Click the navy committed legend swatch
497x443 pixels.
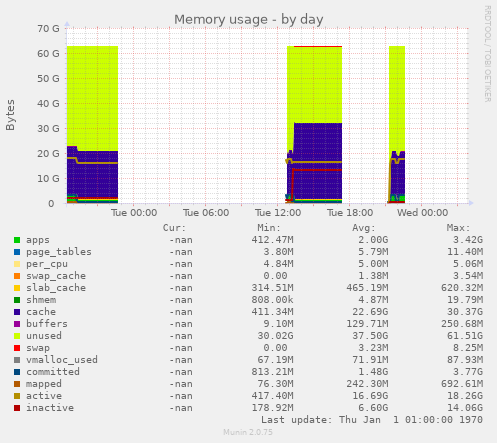(17, 372)
